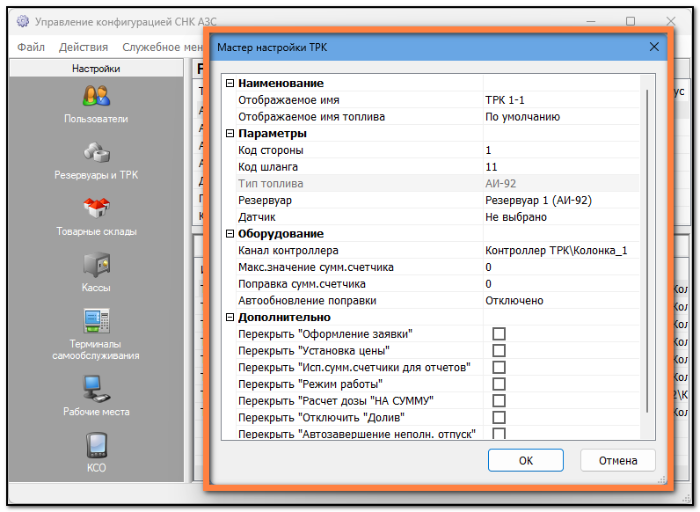Select the Автообновление поправки label
700x512 pixels.
pyautogui.click(x=307, y=300)
